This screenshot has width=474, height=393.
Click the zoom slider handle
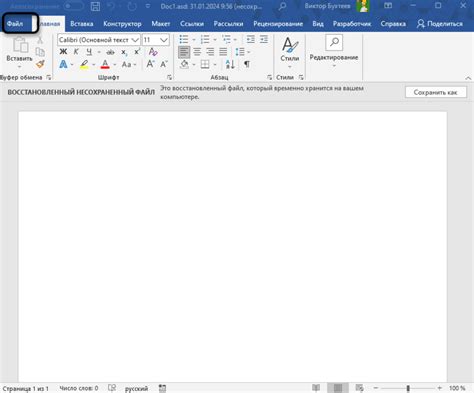(x=408, y=388)
